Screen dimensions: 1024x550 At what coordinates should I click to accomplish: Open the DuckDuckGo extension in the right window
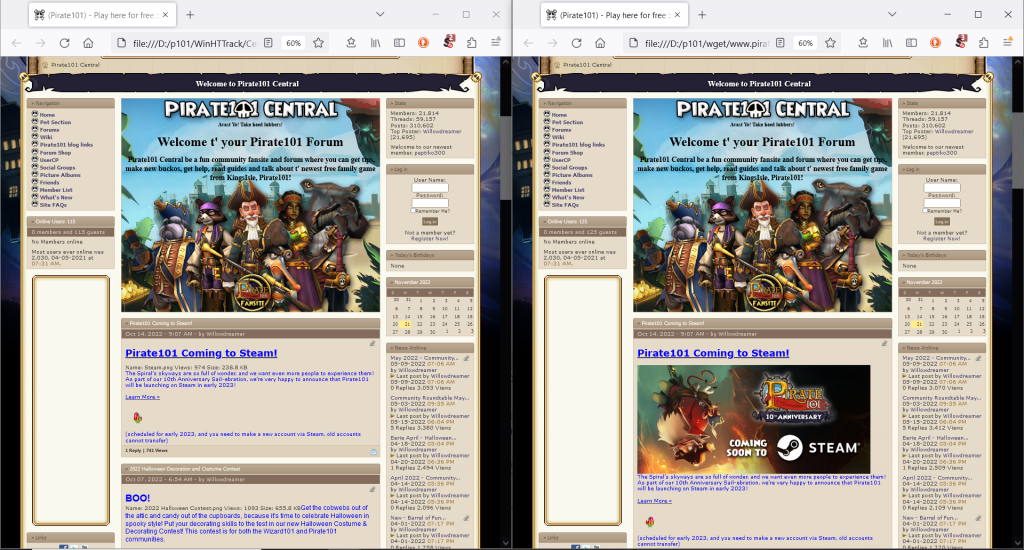coord(935,43)
